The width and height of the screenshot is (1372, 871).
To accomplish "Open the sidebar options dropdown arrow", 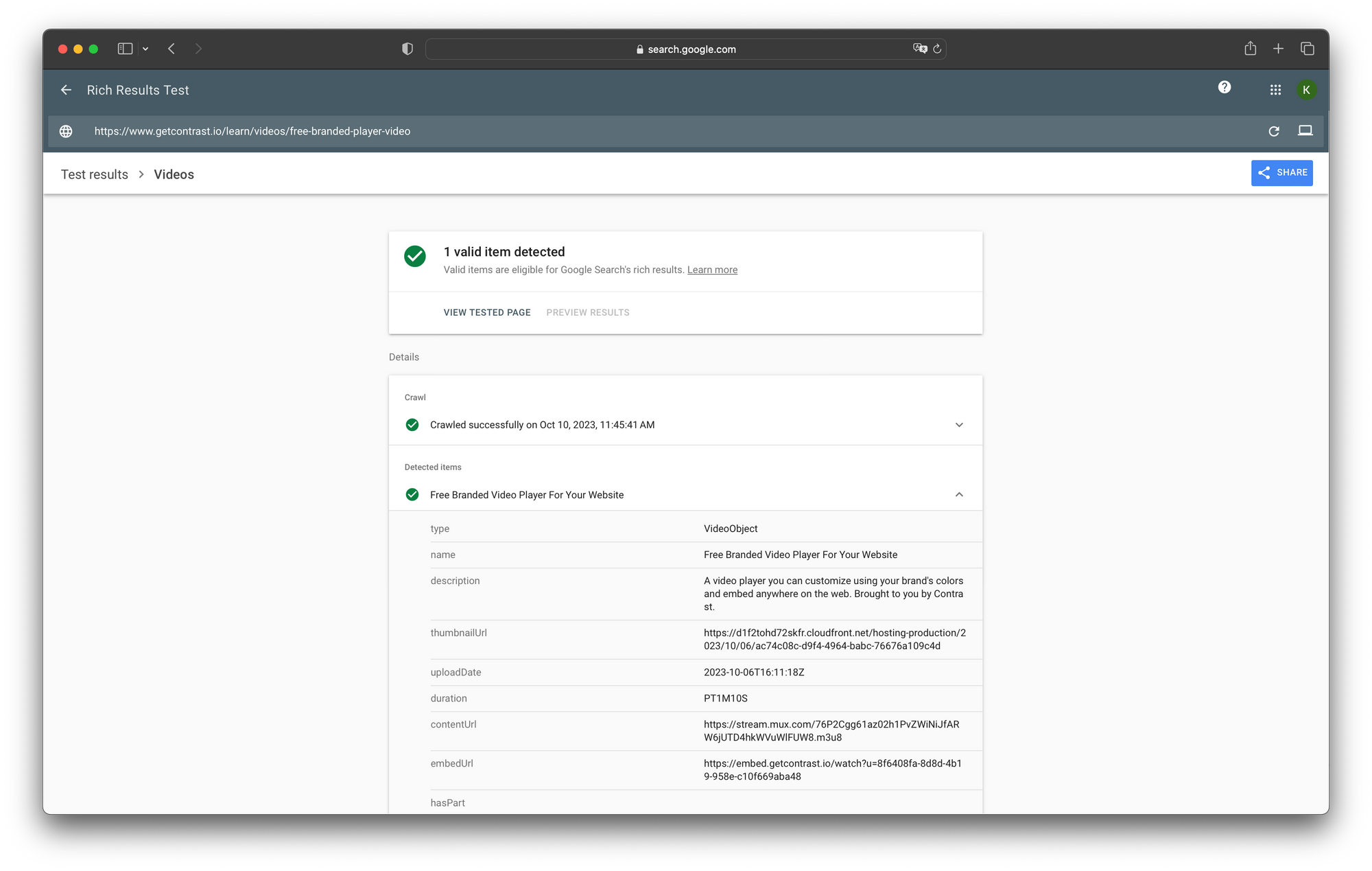I will pos(145,49).
